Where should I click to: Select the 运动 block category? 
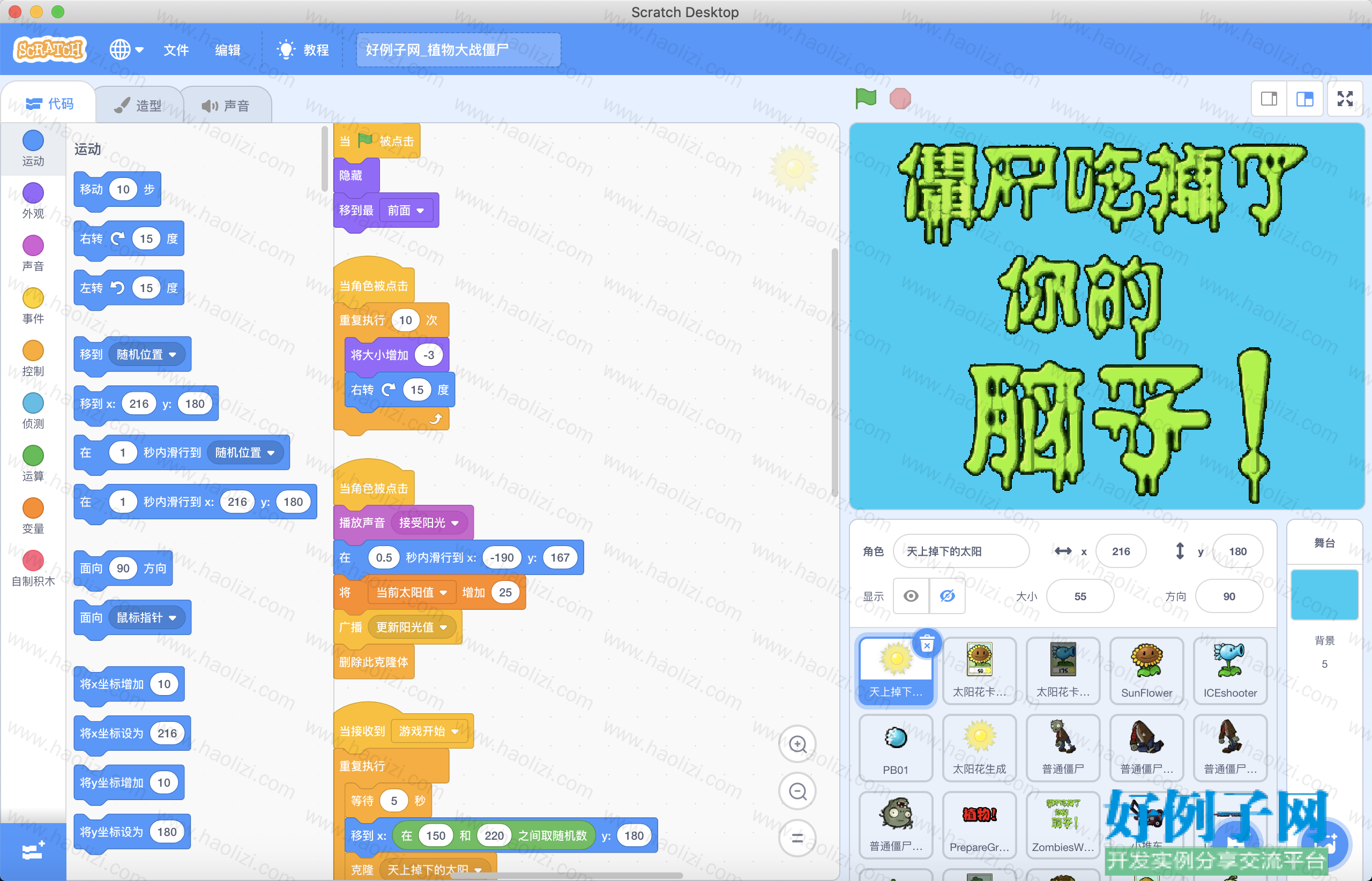pos(33,148)
